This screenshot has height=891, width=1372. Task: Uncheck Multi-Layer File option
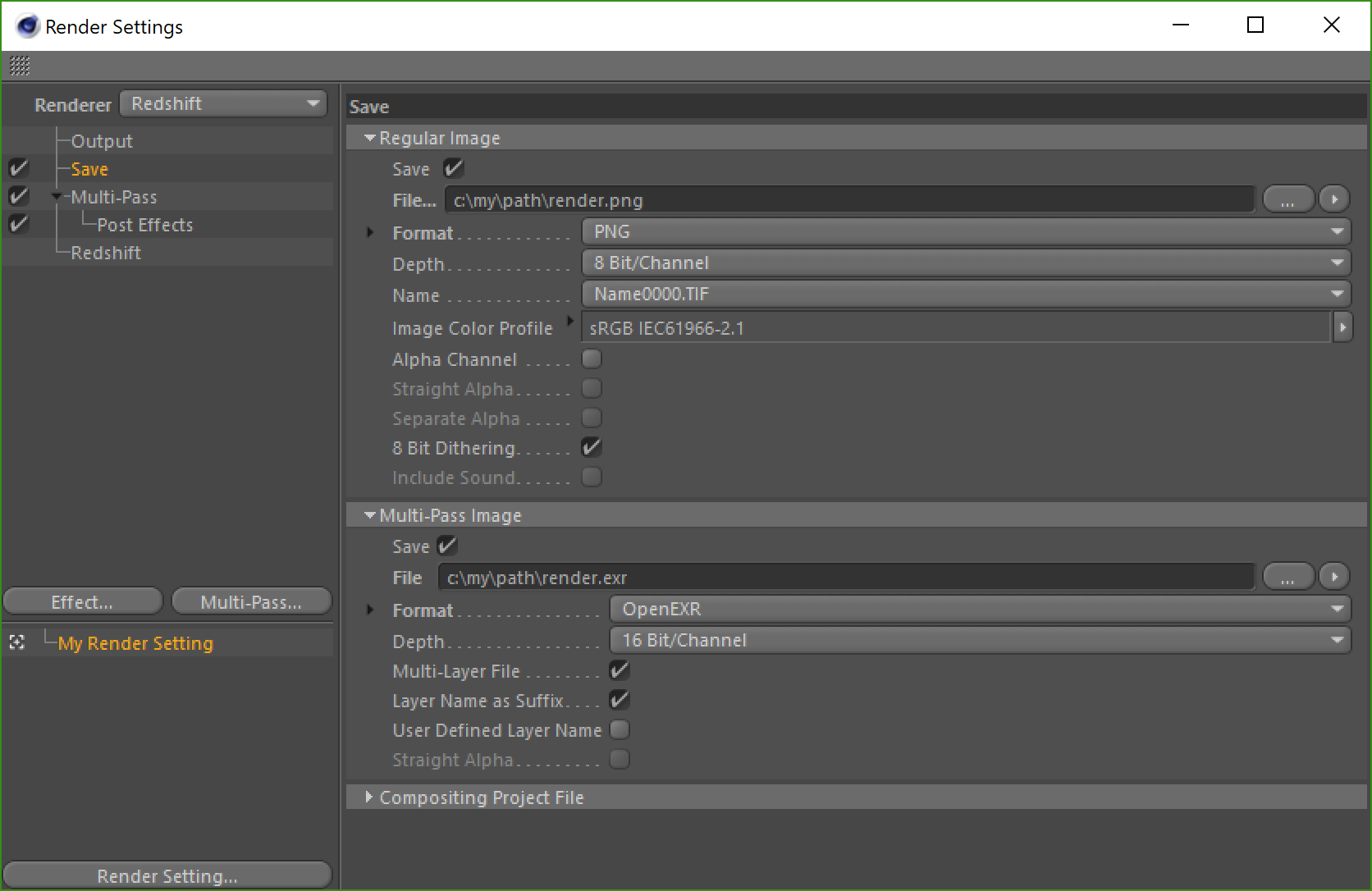click(620, 670)
